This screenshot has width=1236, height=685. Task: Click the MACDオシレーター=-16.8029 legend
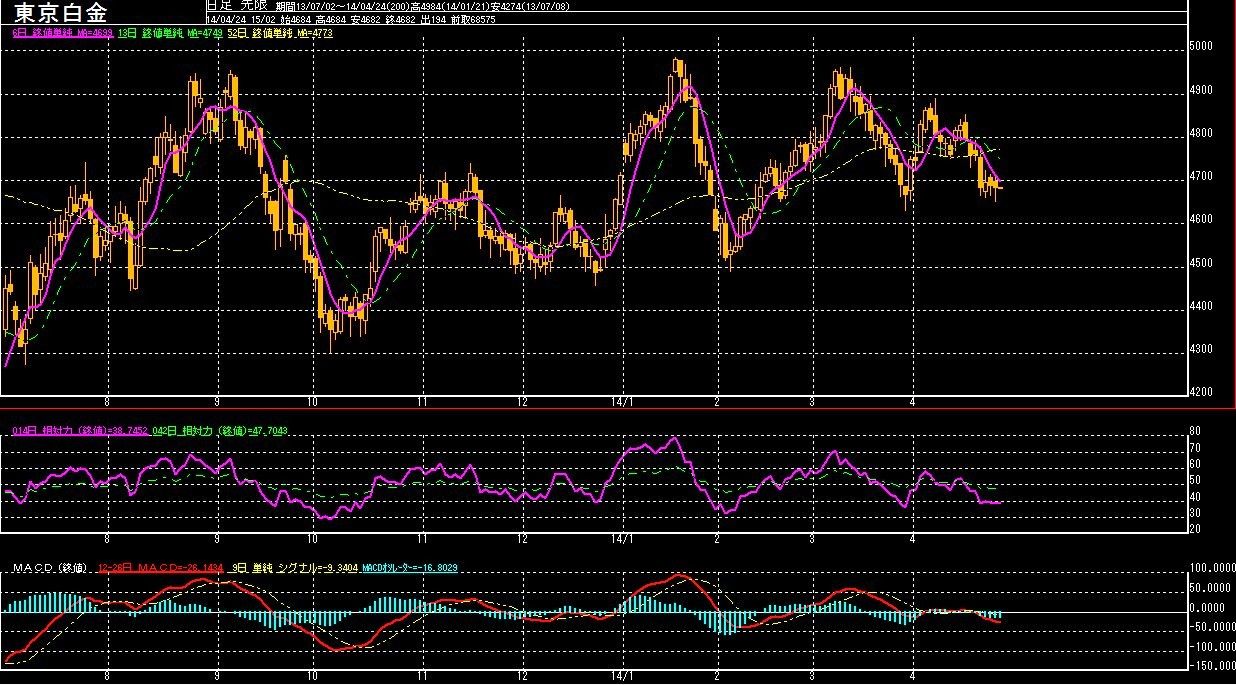pyautogui.click(x=410, y=568)
